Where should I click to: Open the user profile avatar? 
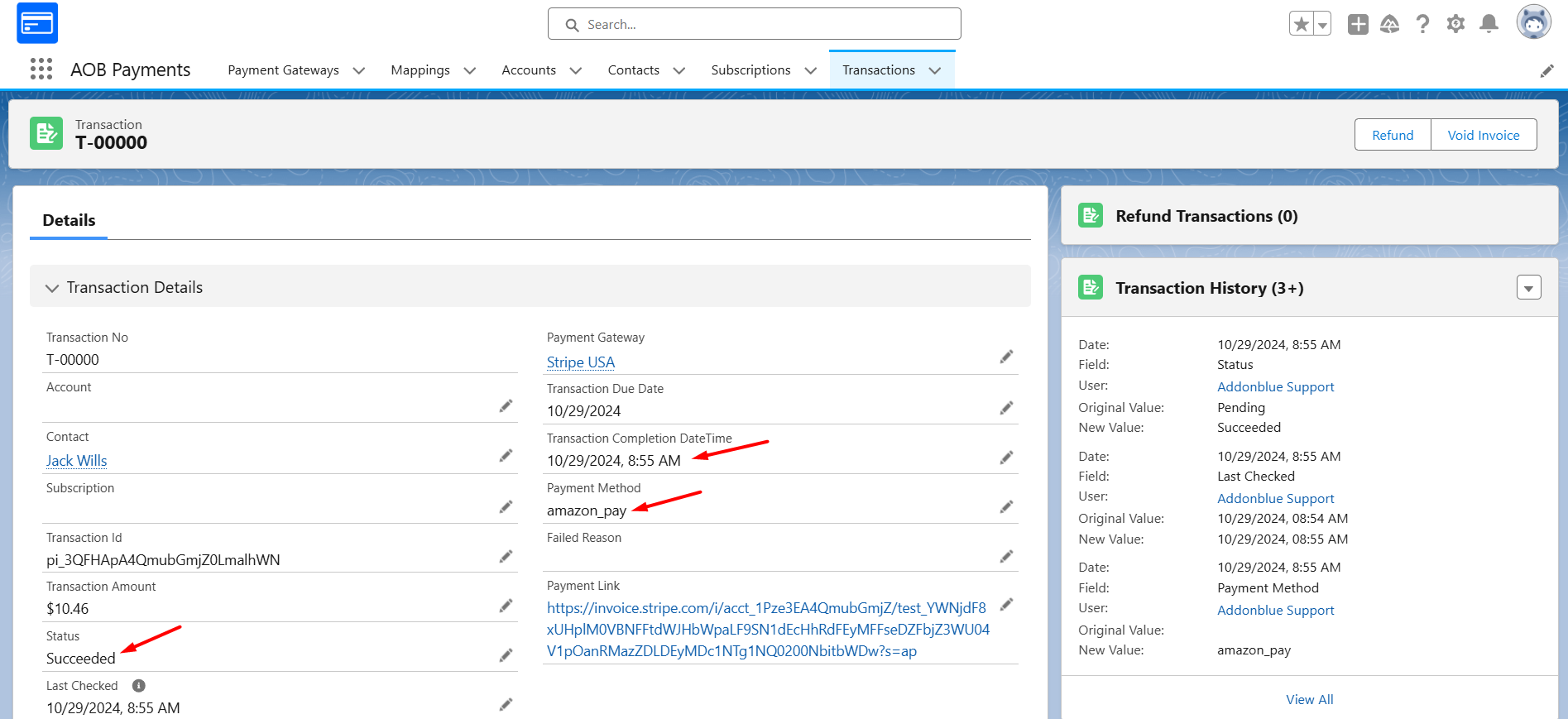(x=1533, y=22)
